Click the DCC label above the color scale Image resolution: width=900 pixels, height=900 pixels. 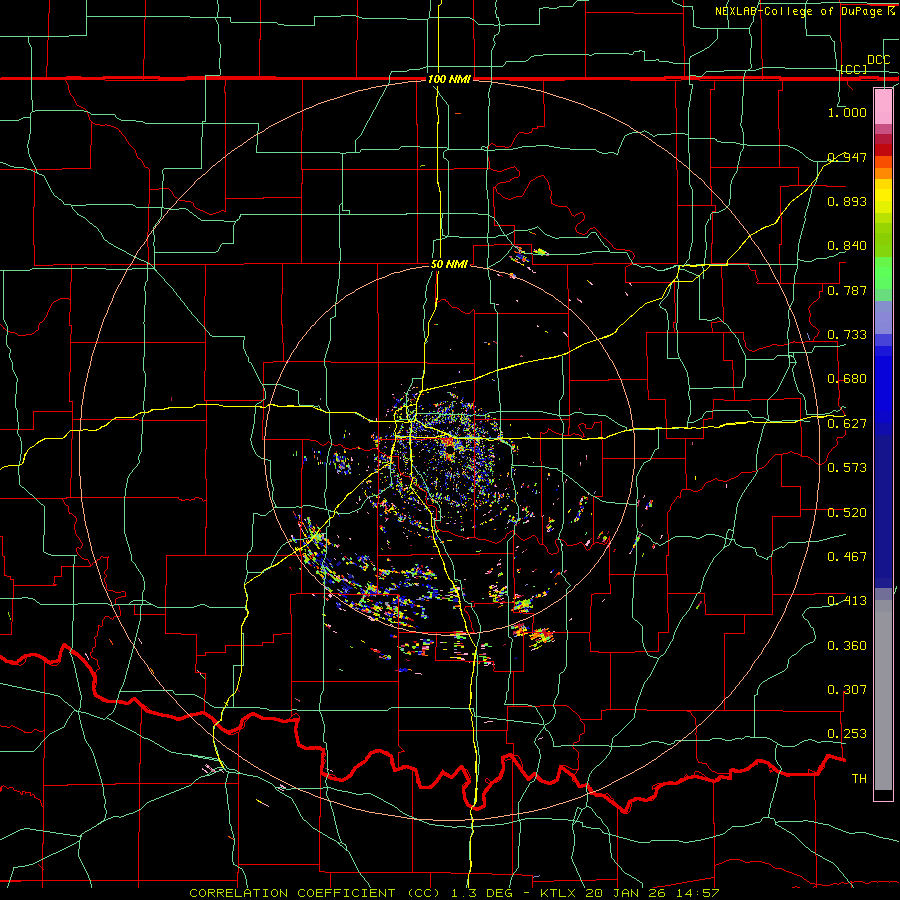point(878,60)
